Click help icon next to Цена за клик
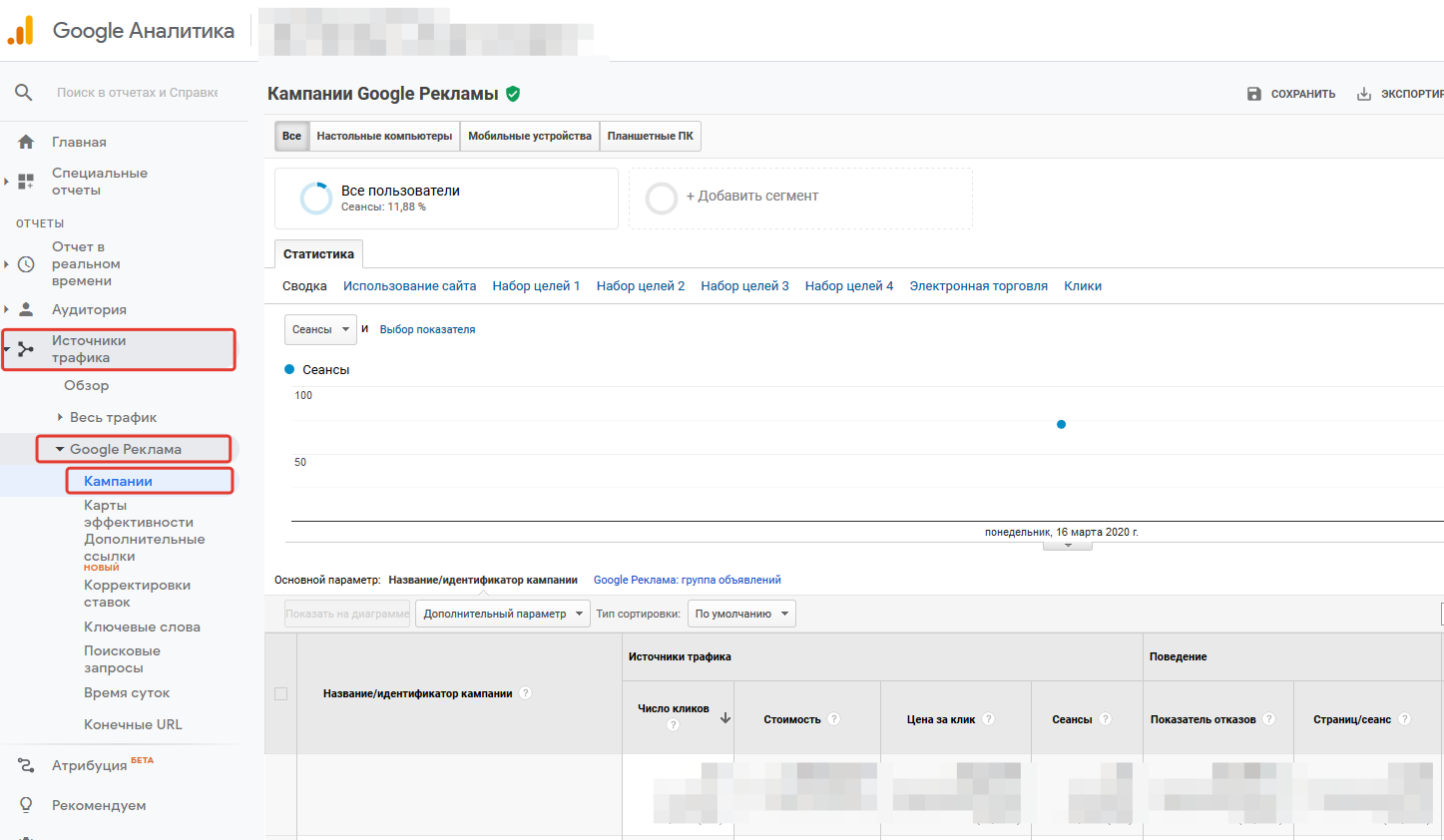 pyautogui.click(x=989, y=719)
